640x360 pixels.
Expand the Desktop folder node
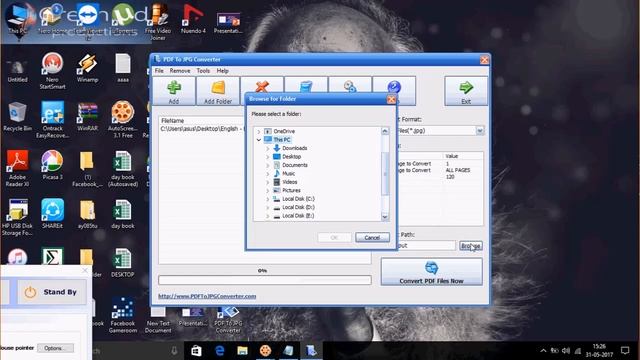pos(268,157)
